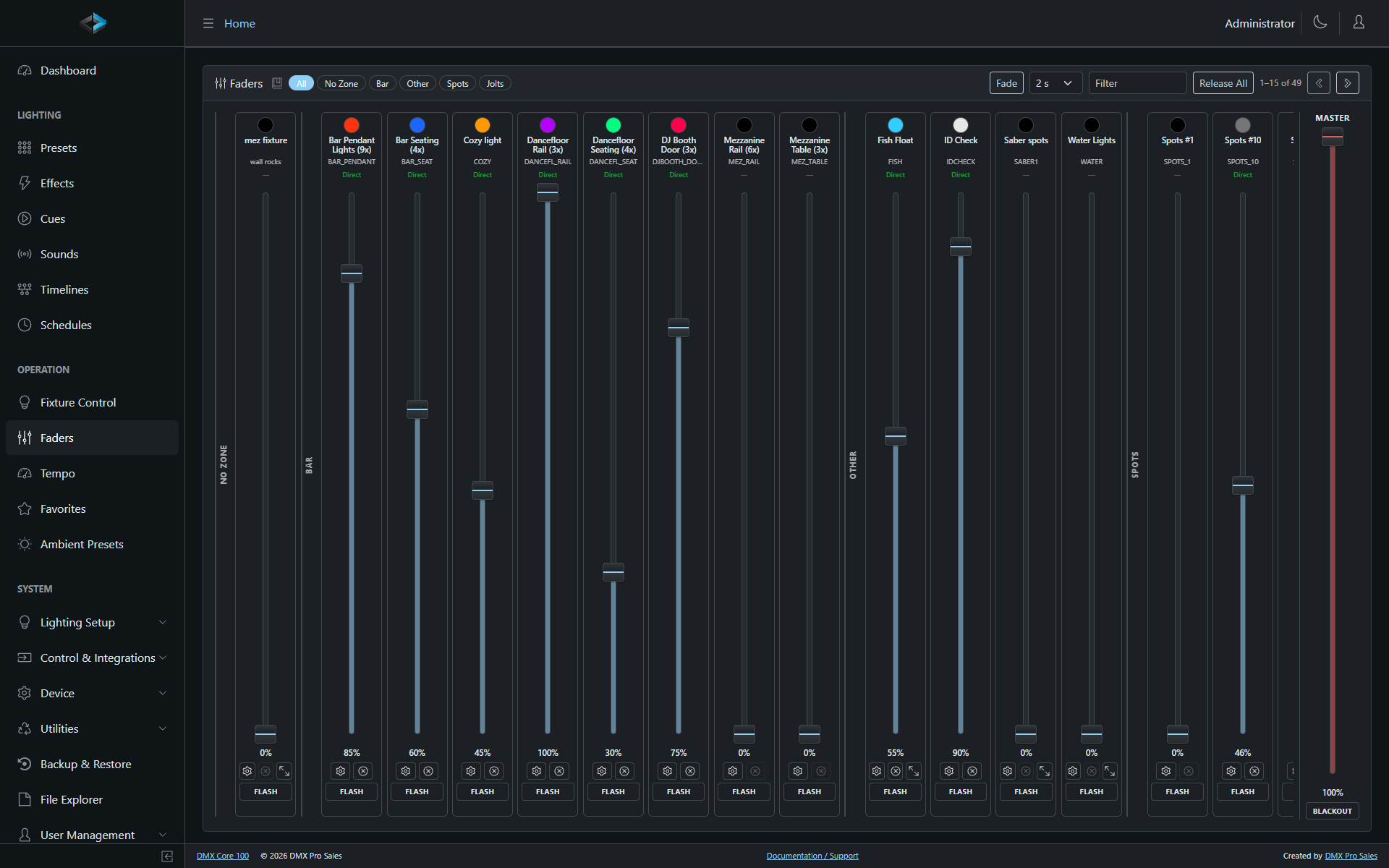Screen dimensions: 1389x868
Task: Open the hamburger navigation menu
Action: [208, 23]
